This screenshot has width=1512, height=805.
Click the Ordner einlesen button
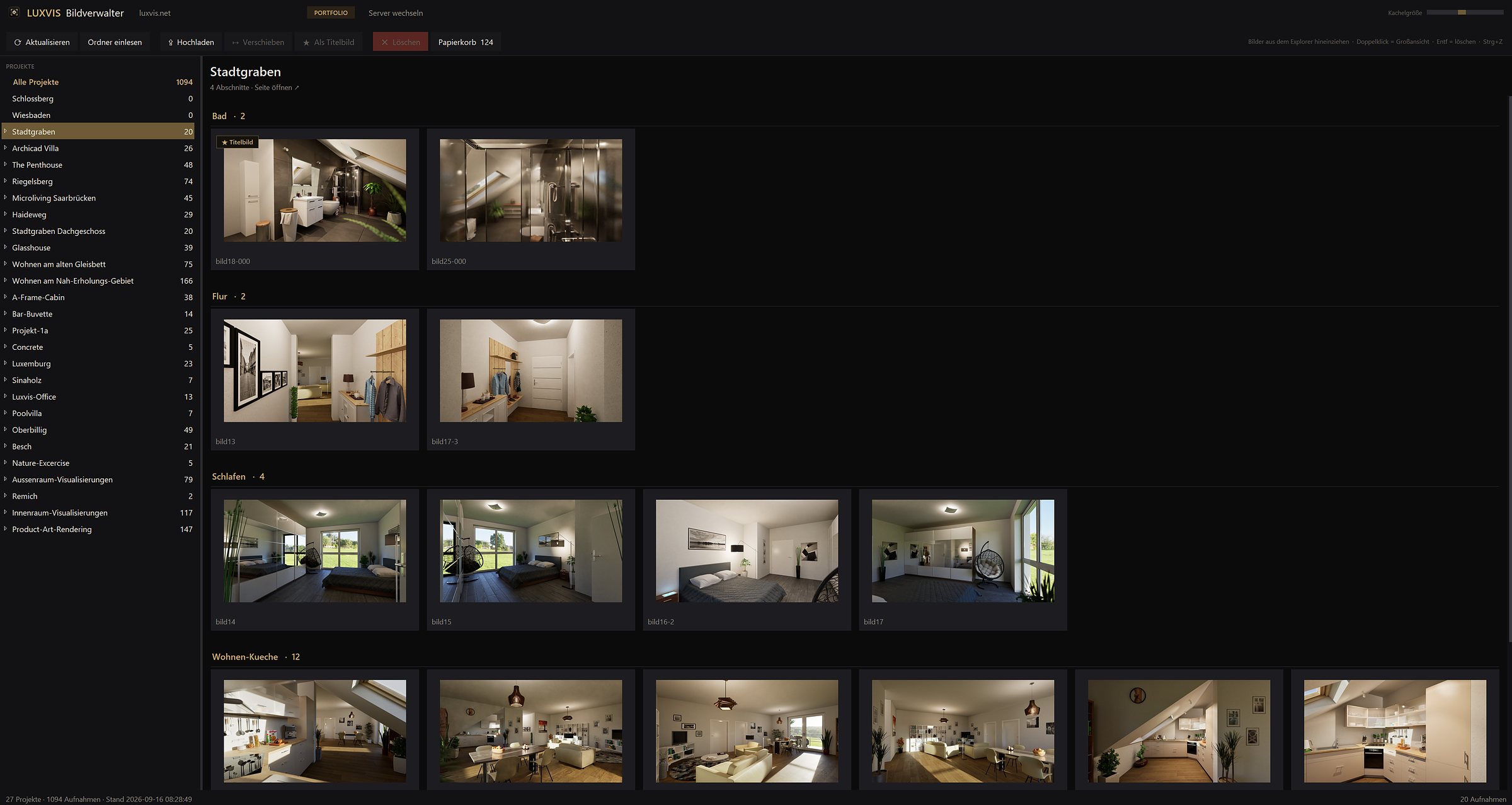[115, 42]
